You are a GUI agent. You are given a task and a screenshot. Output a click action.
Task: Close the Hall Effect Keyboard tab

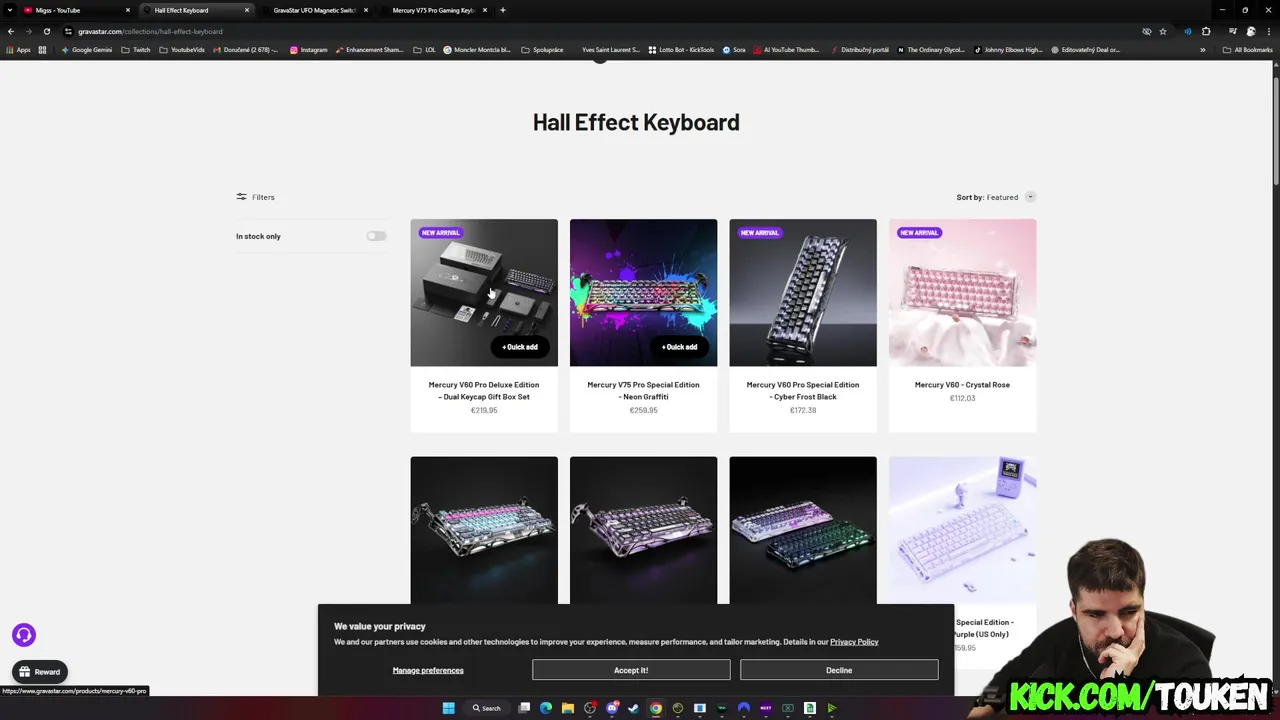[x=247, y=10]
